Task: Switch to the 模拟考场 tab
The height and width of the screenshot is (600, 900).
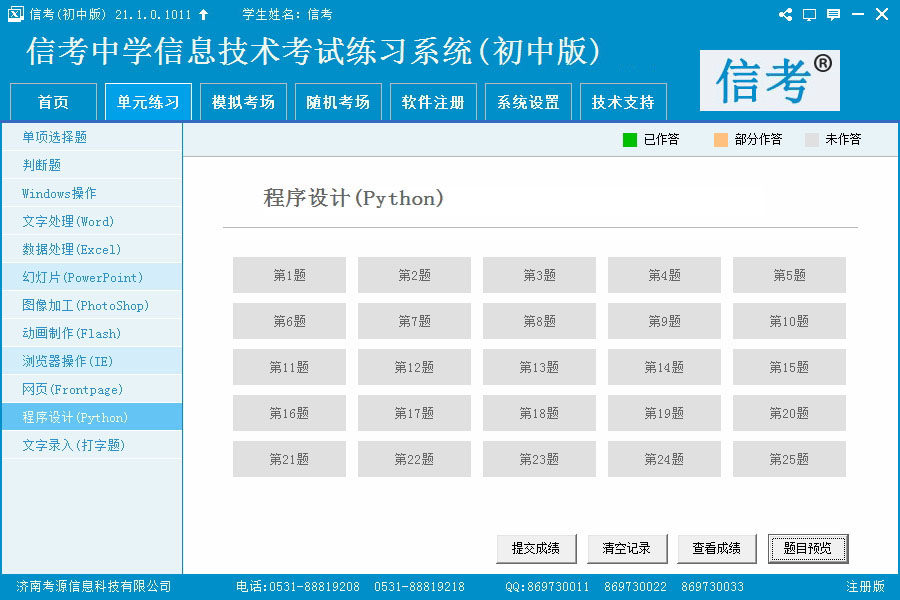Action: point(243,101)
